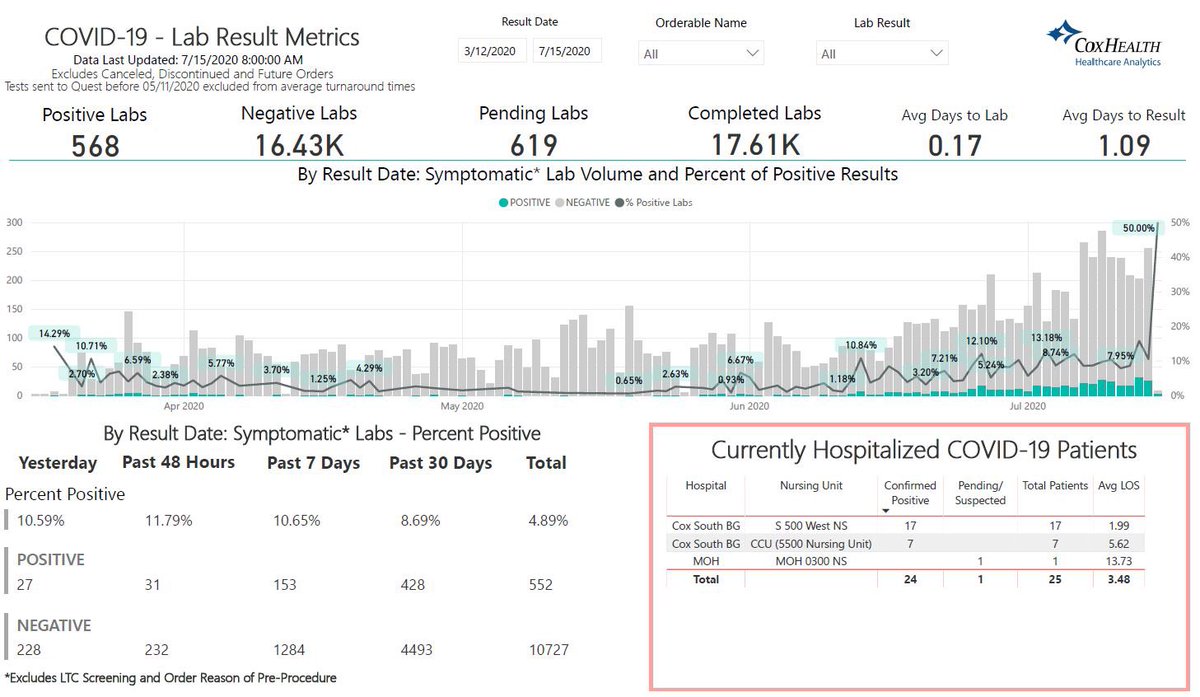Open the Orderable Name dropdown
This screenshot has height=697, width=1200.
[x=701, y=53]
